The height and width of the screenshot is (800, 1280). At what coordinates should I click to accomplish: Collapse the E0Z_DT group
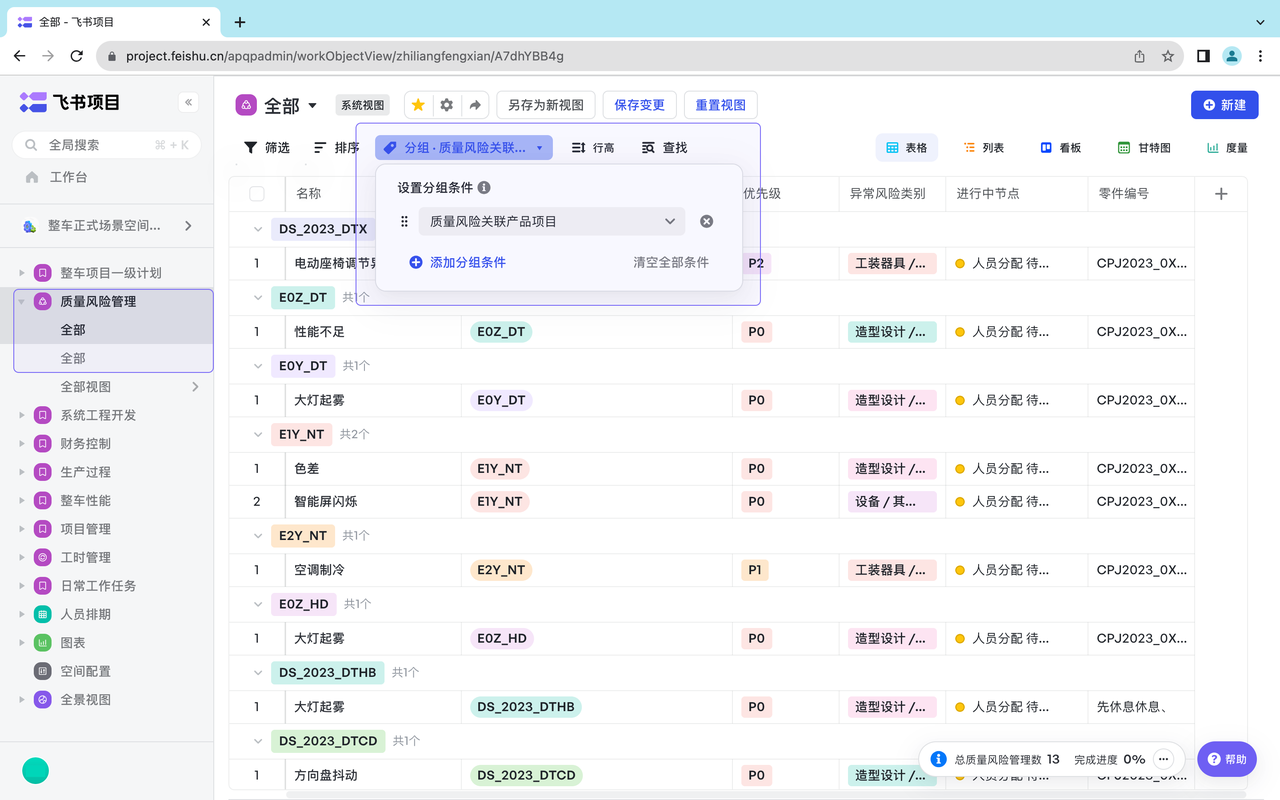click(x=258, y=298)
